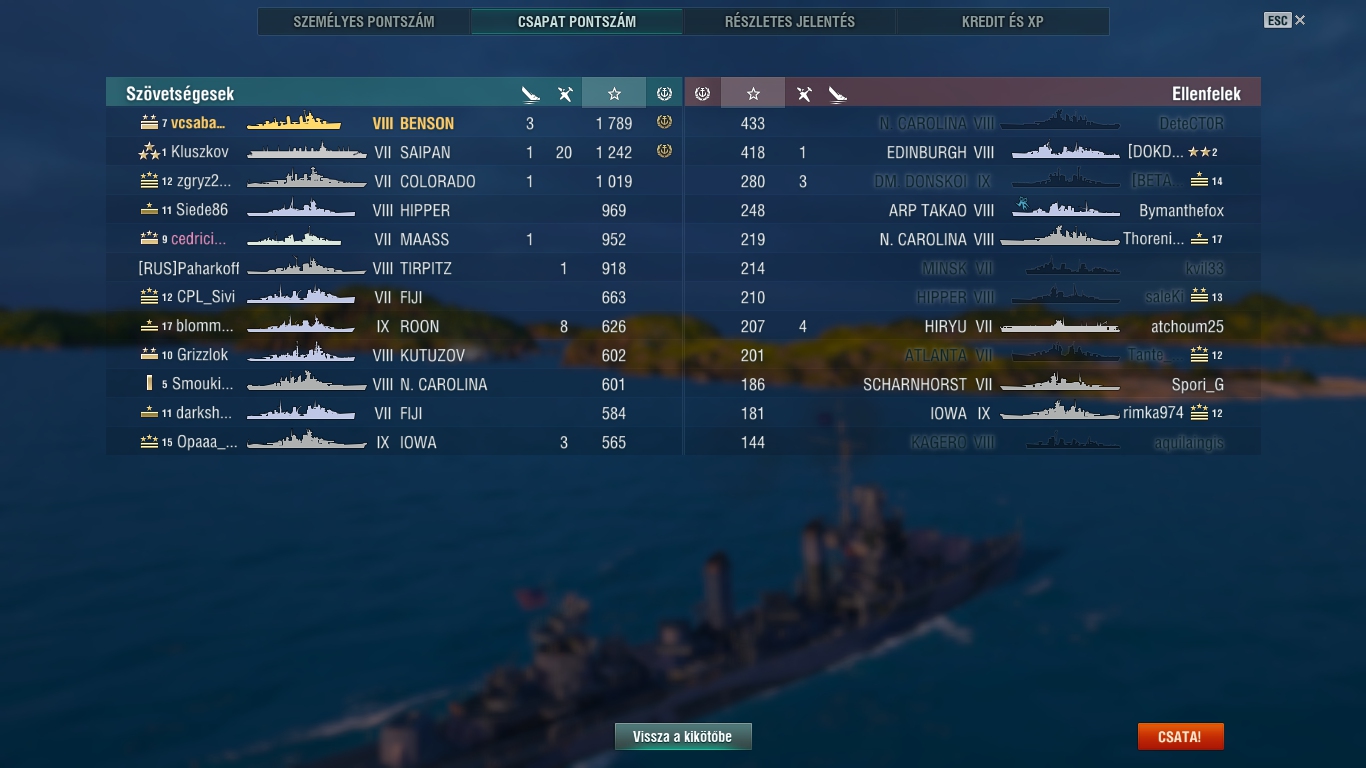Click the TIRPITZ ship silhouette thumbnail
The height and width of the screenshot is (768, 1366).
(306, 268)
